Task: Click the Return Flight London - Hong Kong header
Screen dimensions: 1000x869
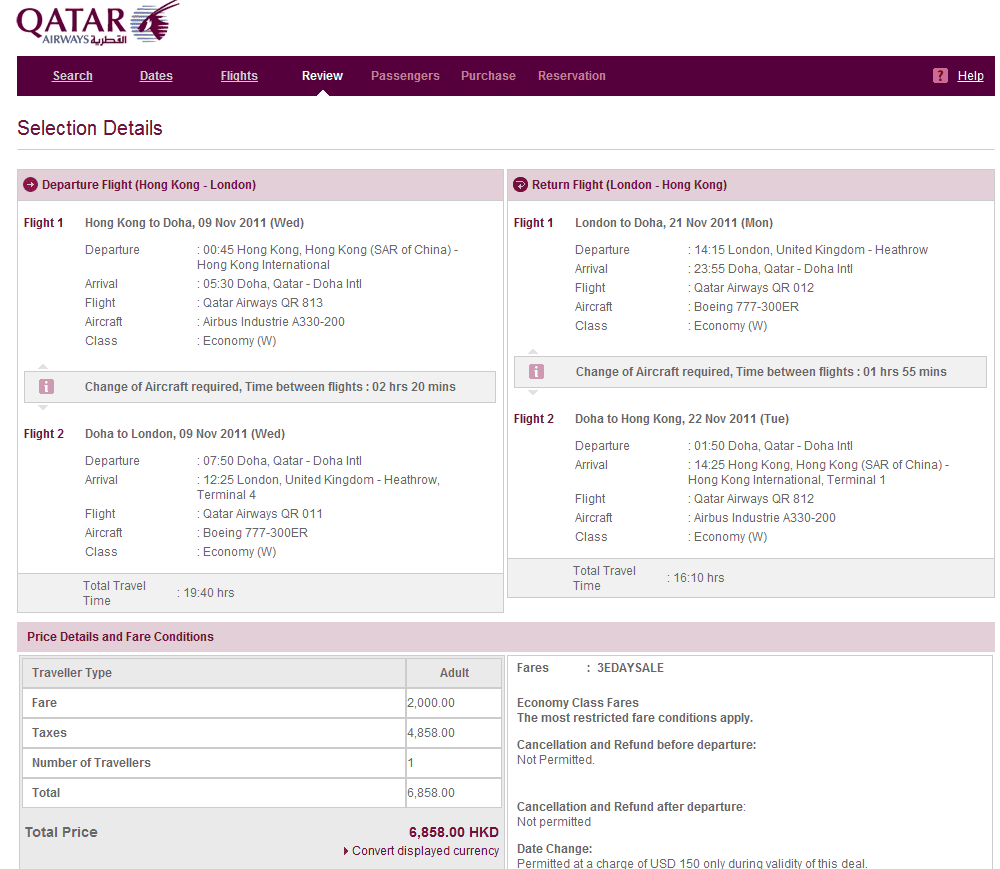Action: [x=629, y=185]
